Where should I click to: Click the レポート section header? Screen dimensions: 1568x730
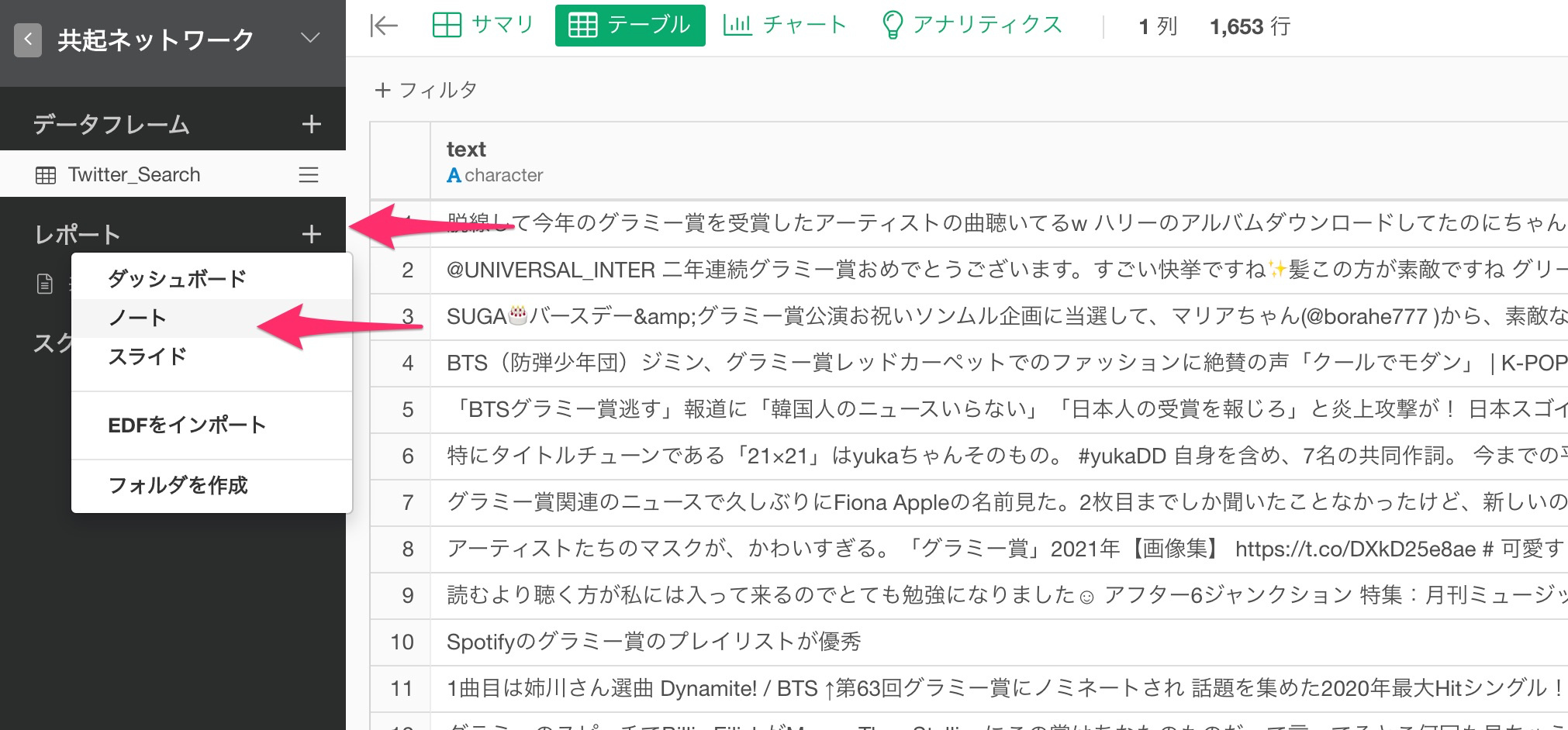pyautogui.click(x=77, y=234)
